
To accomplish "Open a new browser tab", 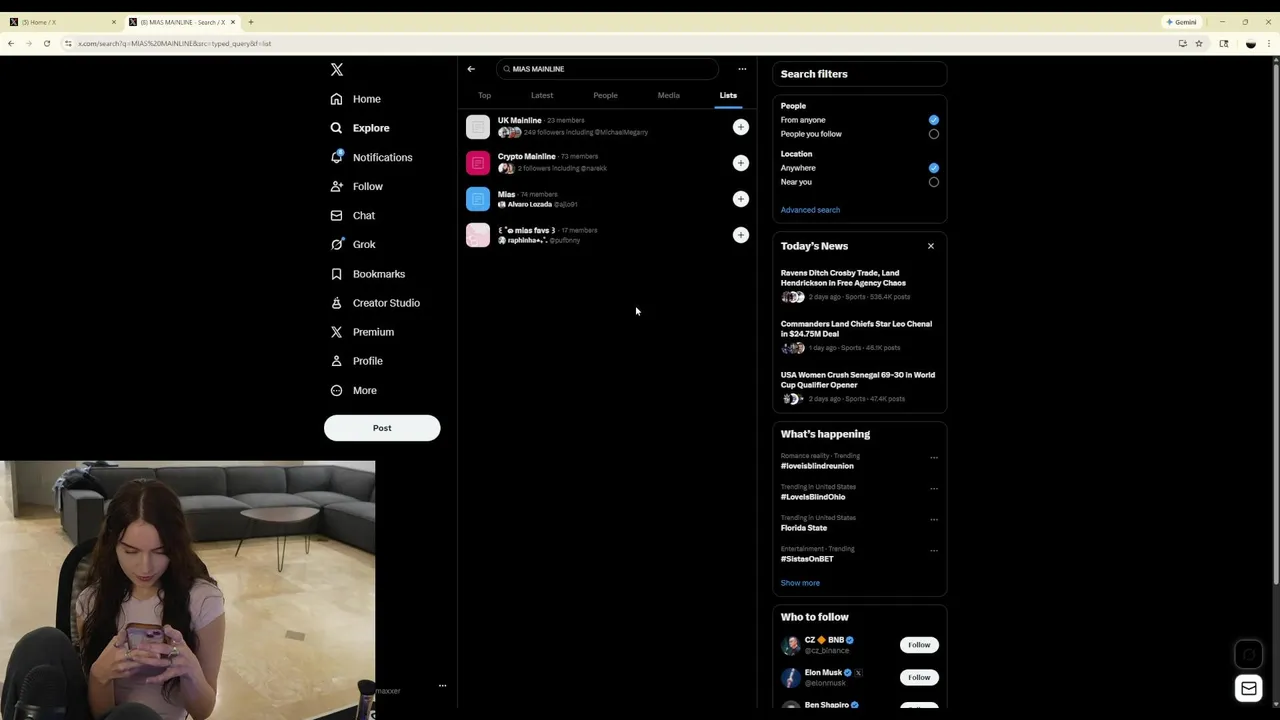I will tap(251, 22).
